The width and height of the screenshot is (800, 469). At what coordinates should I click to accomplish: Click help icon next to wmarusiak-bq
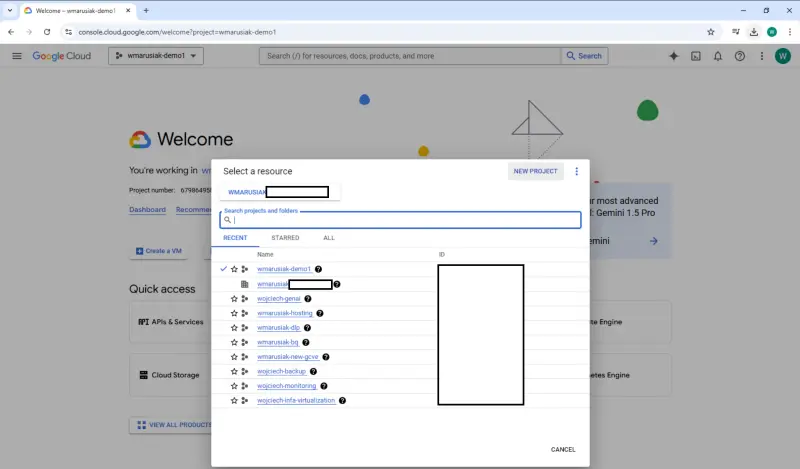[x=306, y=342]
